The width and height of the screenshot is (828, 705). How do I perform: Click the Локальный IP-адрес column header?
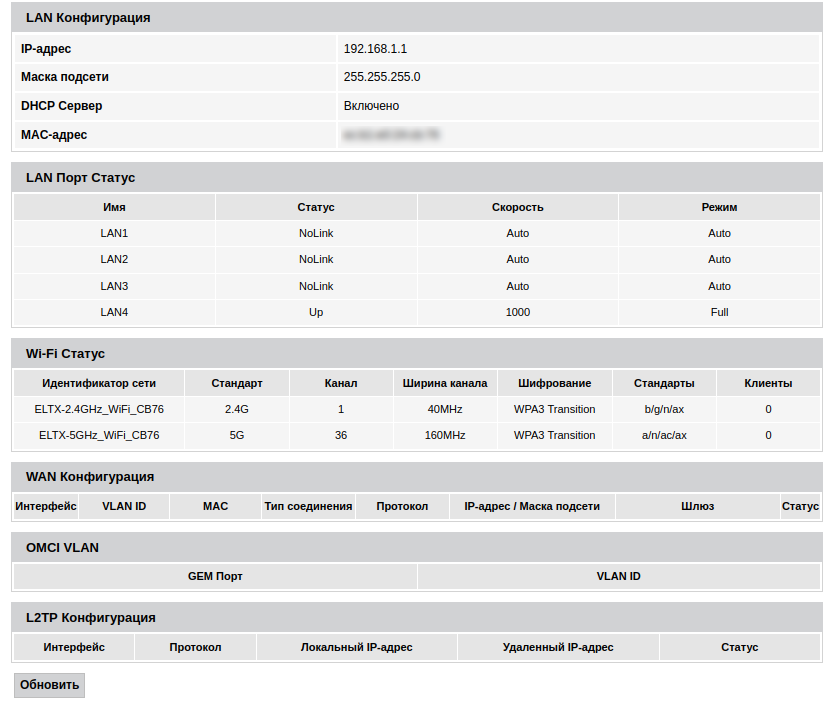[356, 647]
